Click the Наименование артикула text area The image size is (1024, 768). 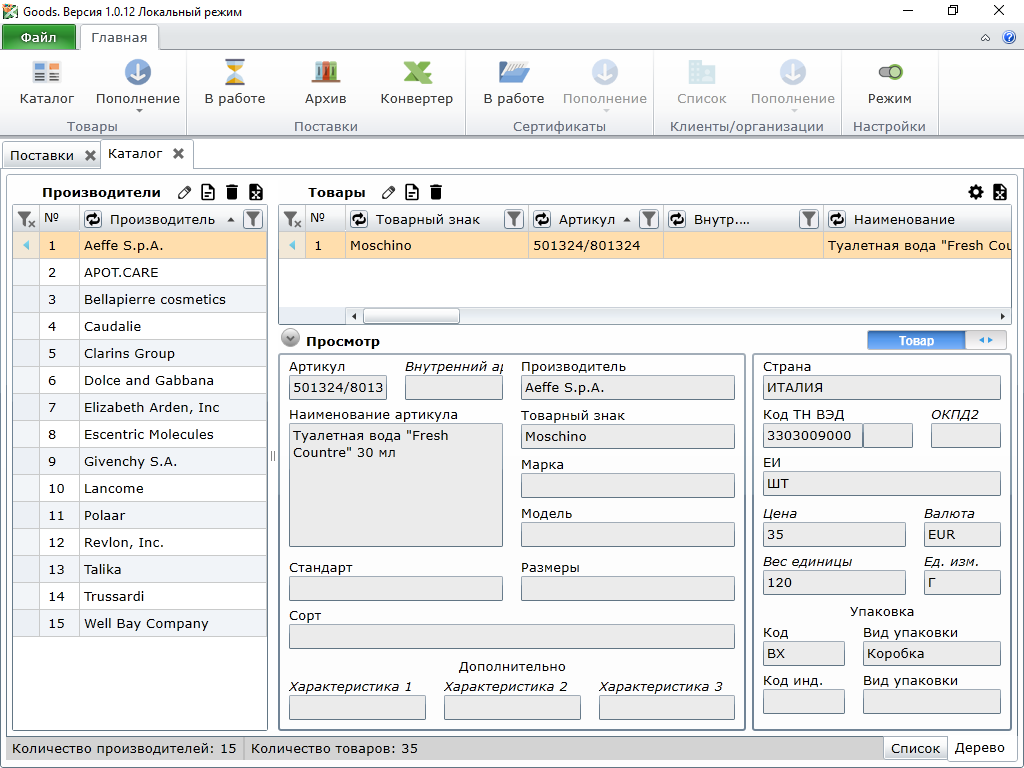[x=396, y=485]
